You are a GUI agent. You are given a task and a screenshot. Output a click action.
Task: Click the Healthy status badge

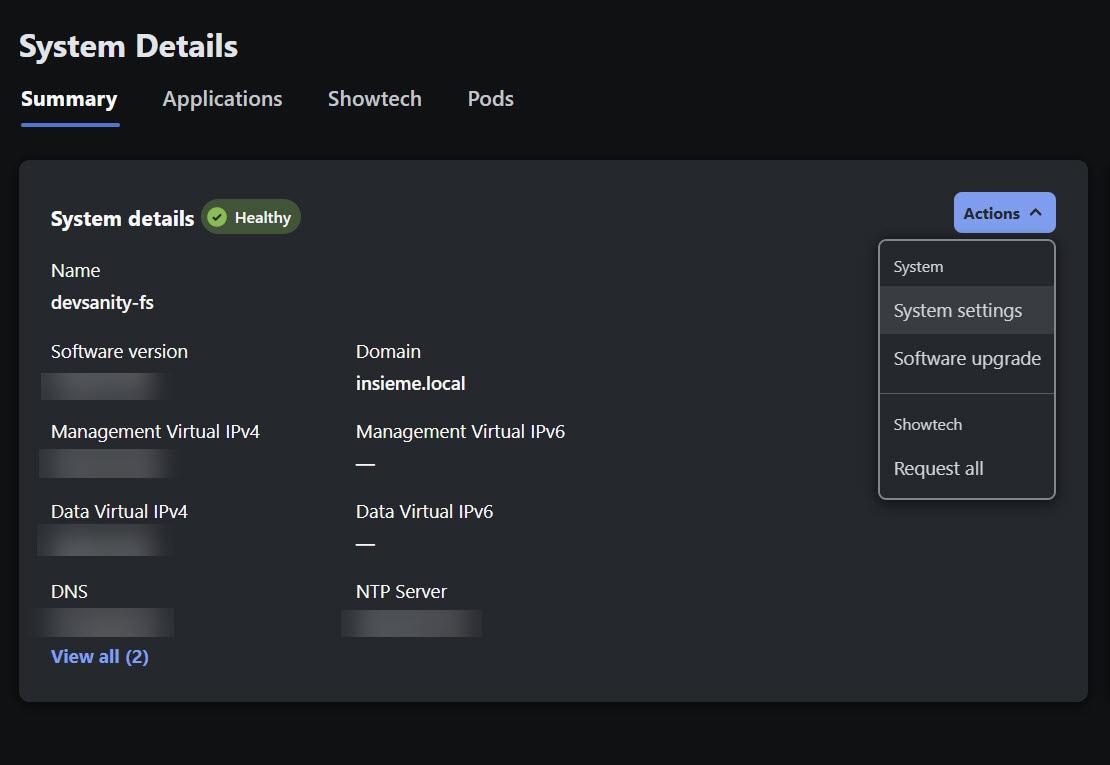251,217
